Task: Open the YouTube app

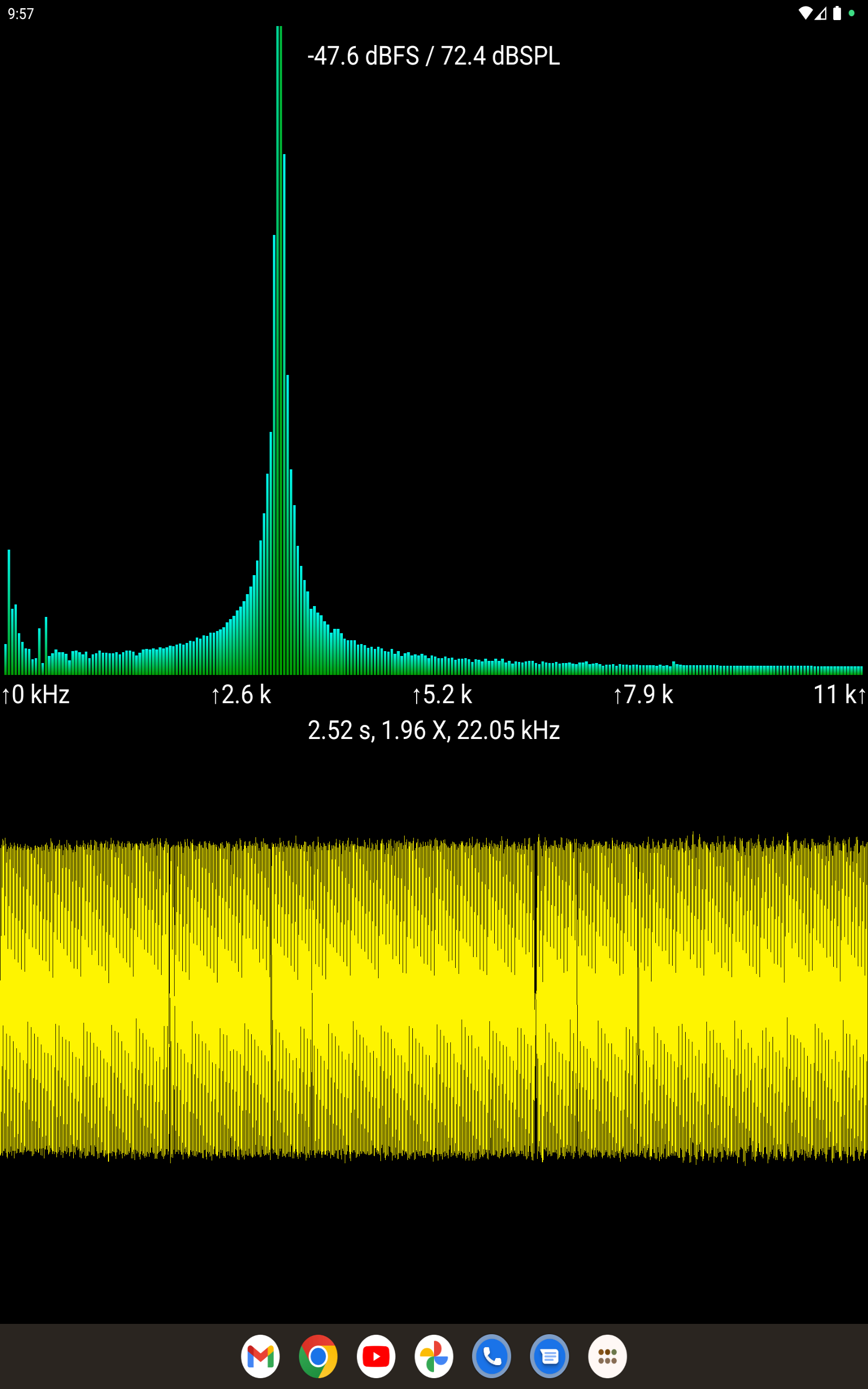Action: pyautogui.click(x=376, y=1356)
